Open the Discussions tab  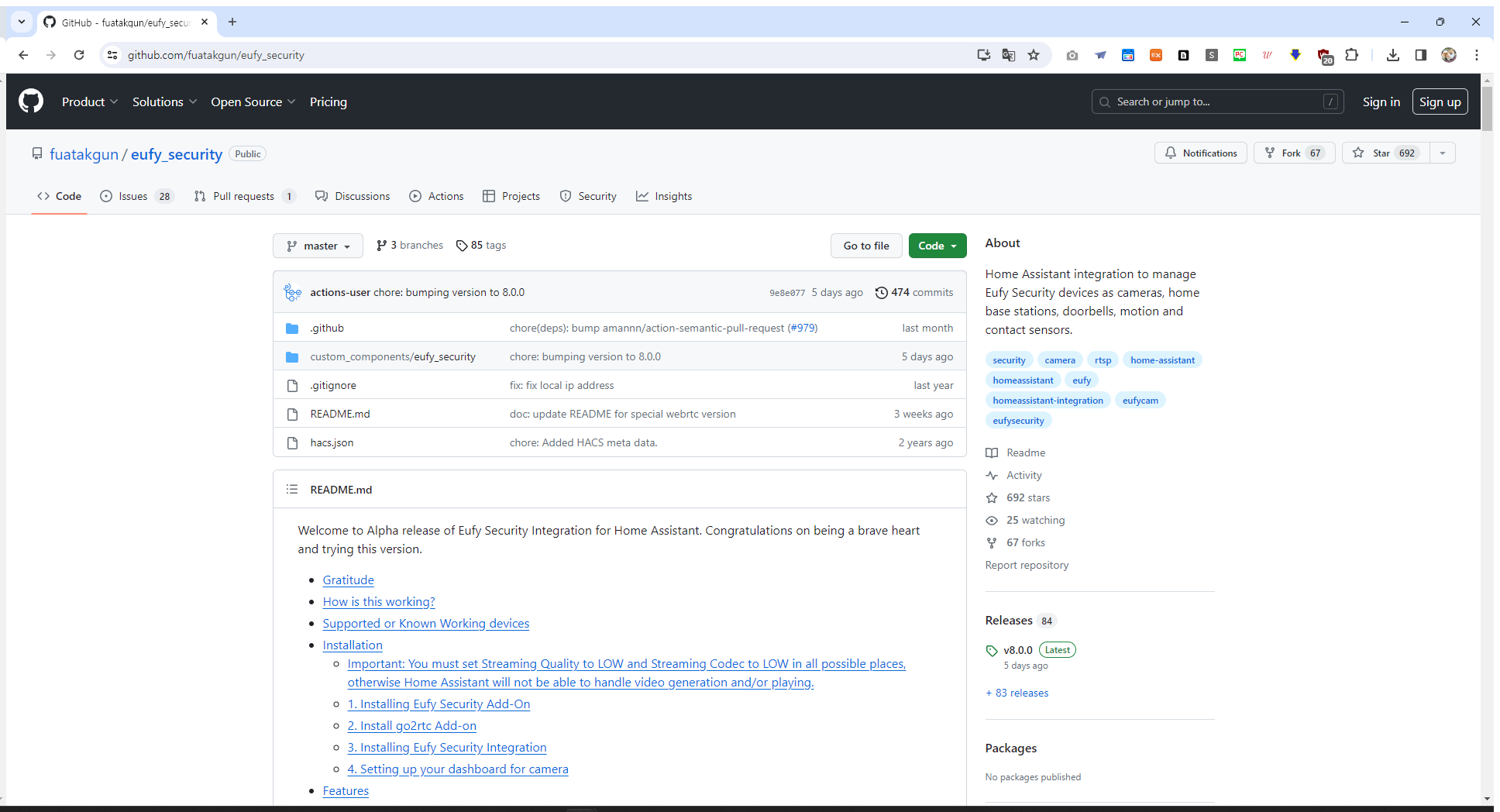coord(353,196)
